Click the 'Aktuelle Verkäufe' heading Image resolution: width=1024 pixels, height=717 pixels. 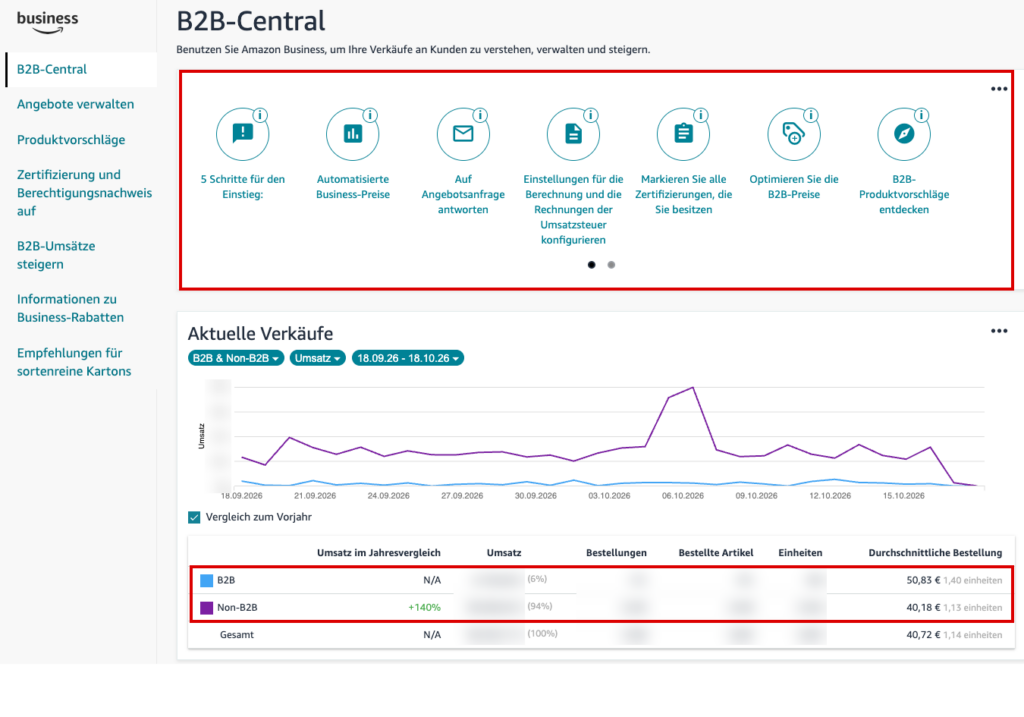[x=261, y=334]
